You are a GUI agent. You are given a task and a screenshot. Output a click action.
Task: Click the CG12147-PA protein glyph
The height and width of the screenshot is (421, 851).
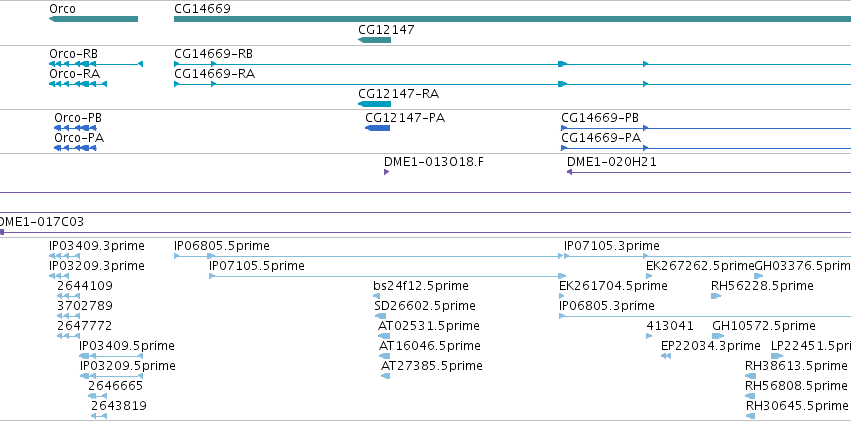378,128
